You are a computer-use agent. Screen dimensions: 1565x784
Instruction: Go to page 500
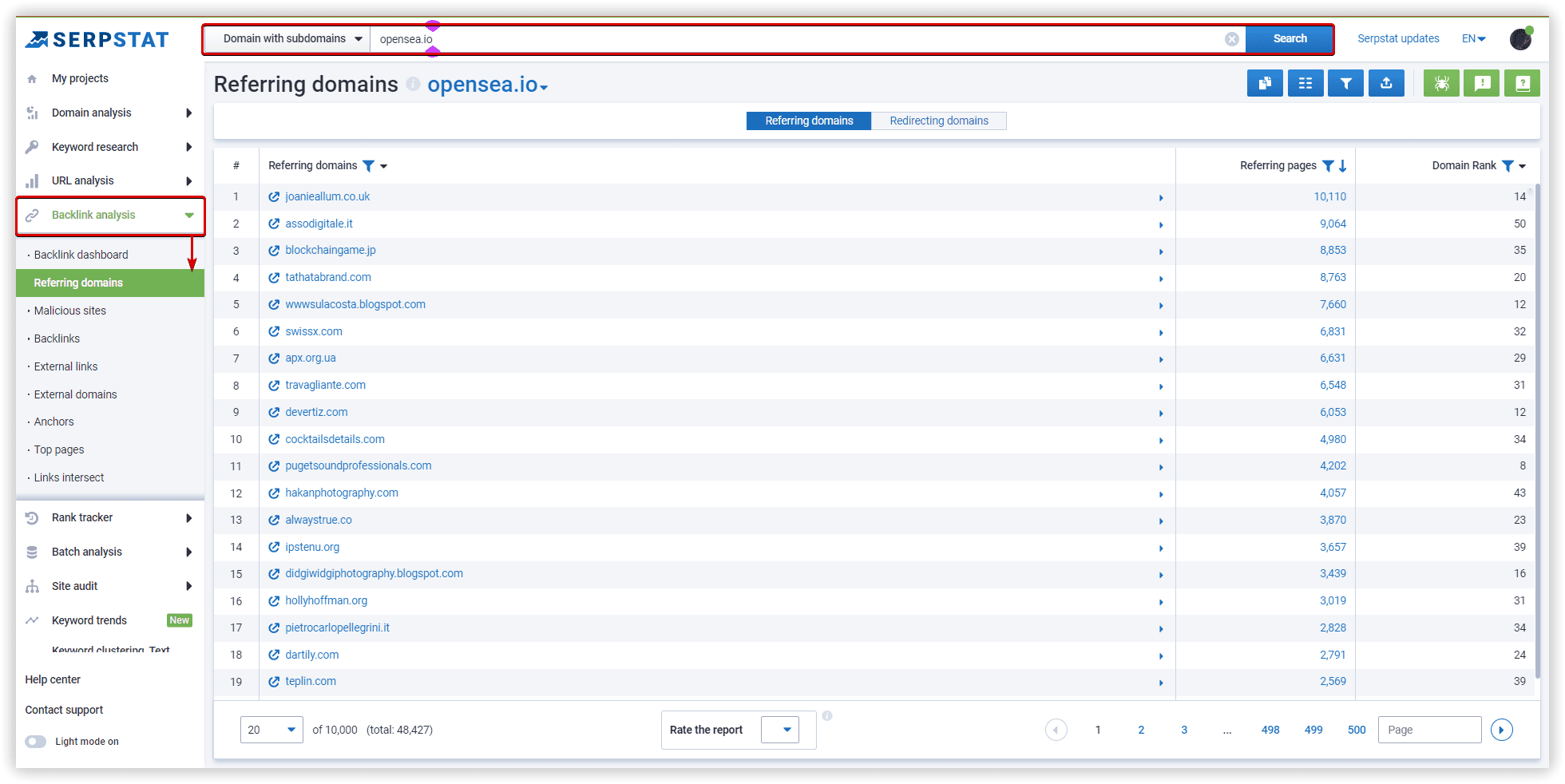(x=1357, y=730)
